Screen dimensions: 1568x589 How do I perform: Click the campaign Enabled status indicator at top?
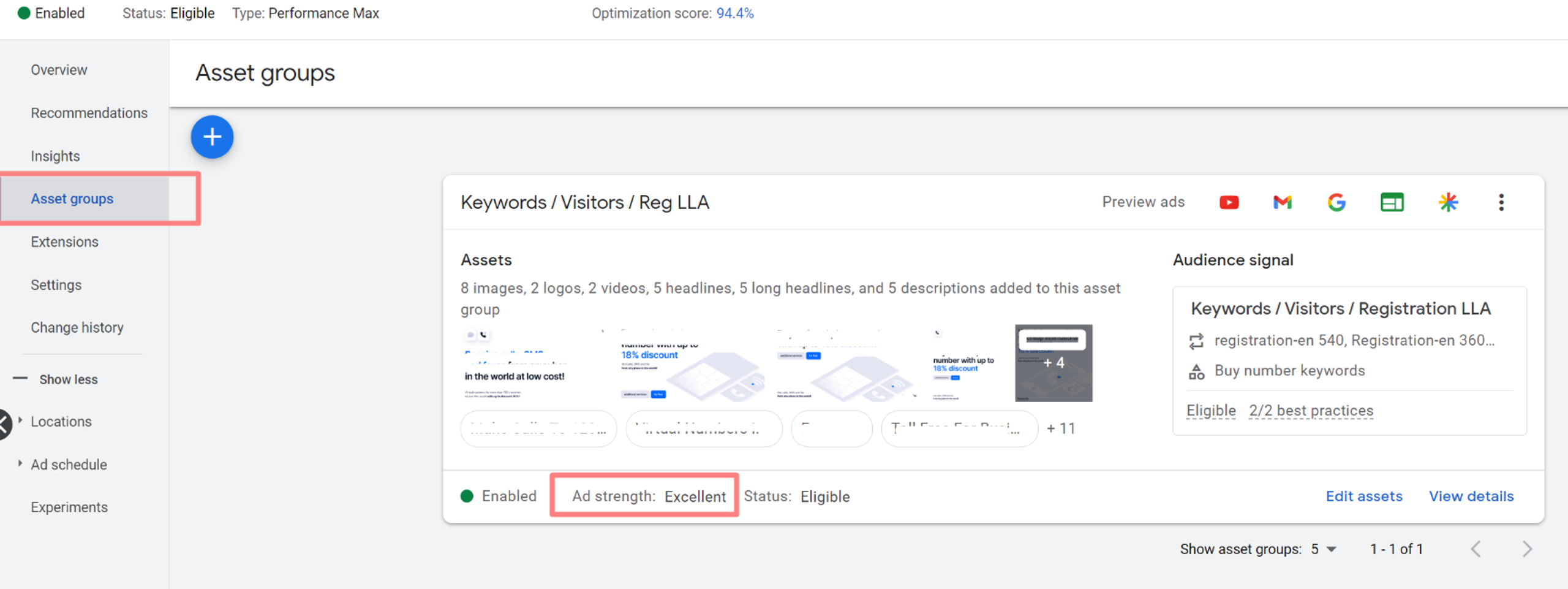click(51, 13)
